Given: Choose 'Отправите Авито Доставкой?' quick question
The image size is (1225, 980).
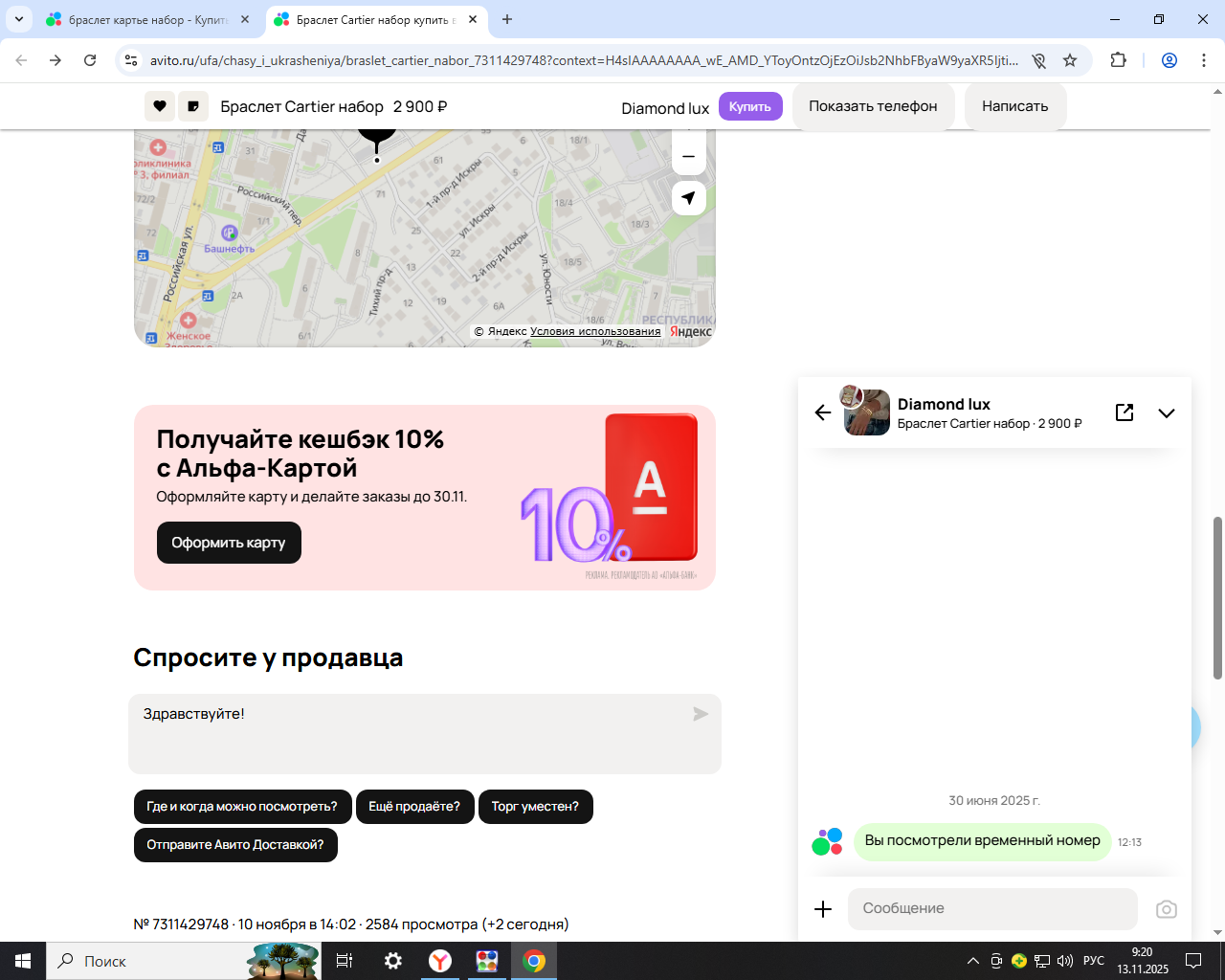Looking at the screenshot, I should [x=235, y=845].
